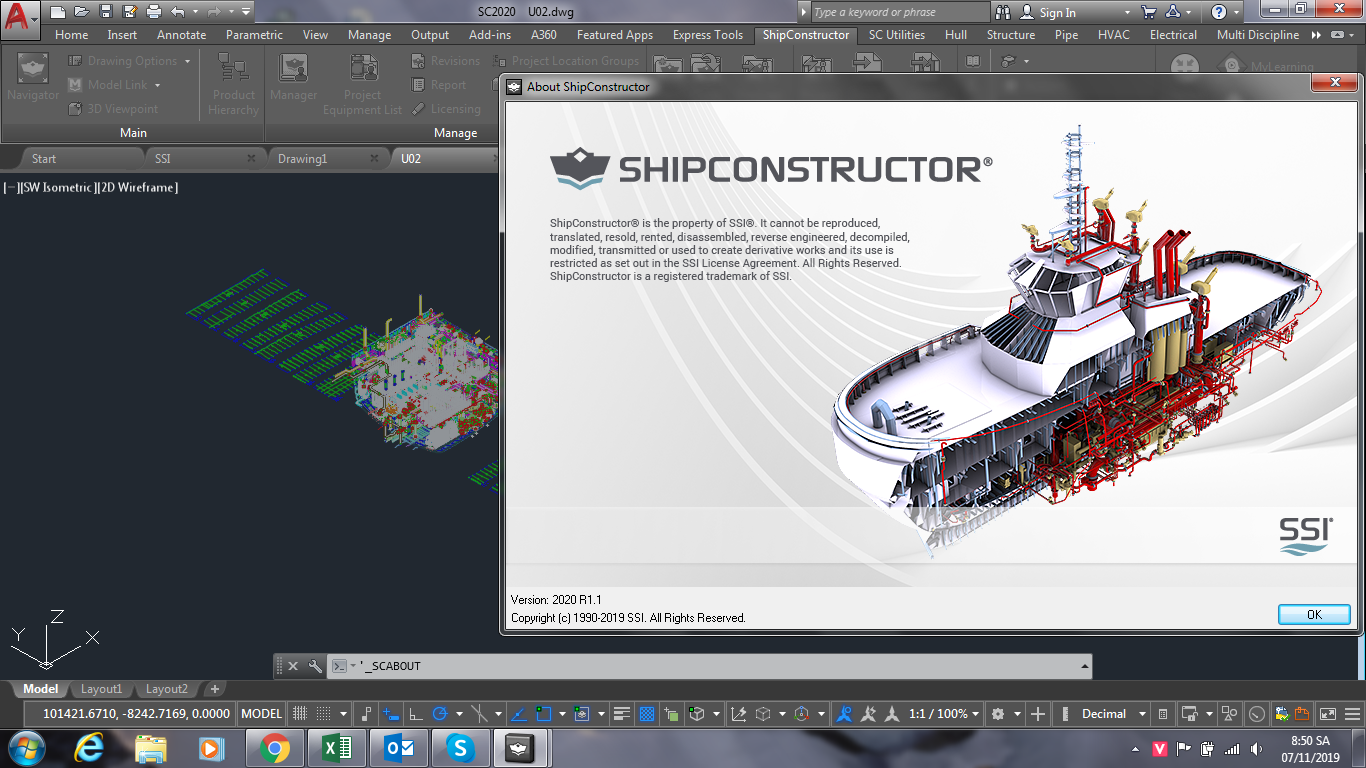Expand the Drawing Options dropdown
Image resolution: width=1366 pixels, height=768 pixels.
(x=187, y=61)
